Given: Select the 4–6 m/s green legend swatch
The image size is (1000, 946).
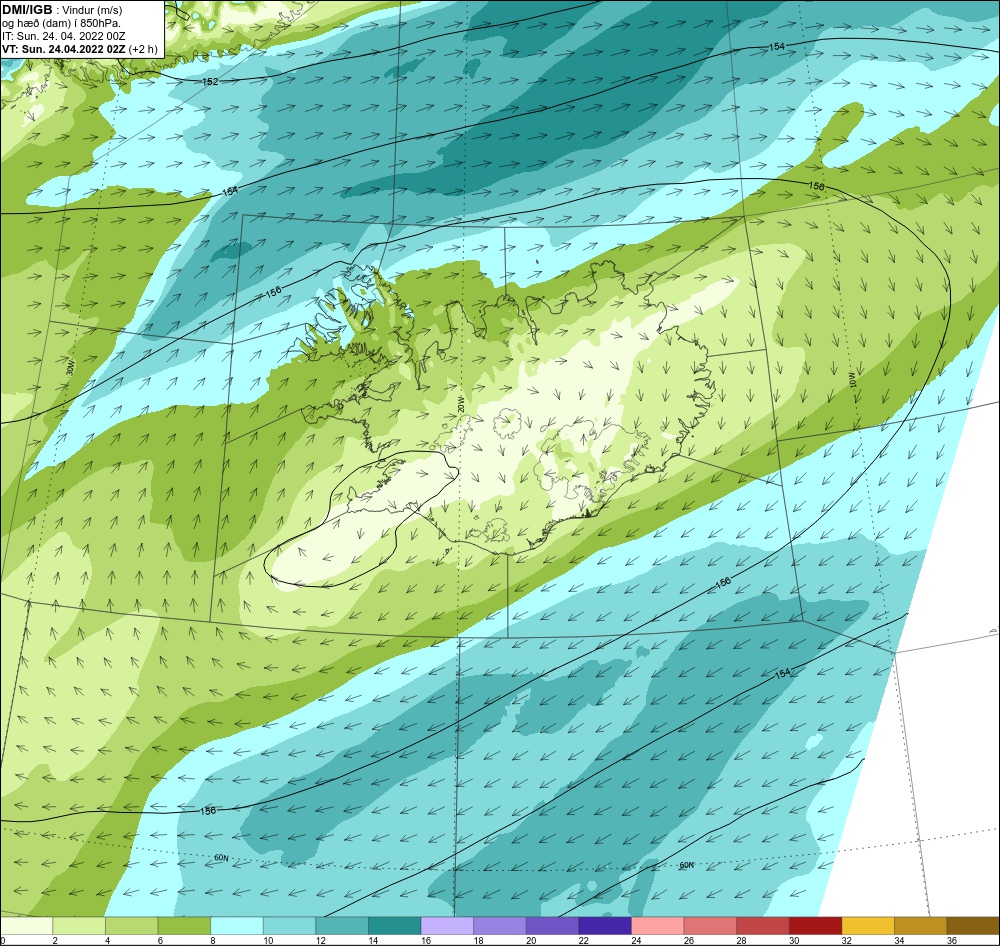Looking at the screenshot, I should coord(131,926).
